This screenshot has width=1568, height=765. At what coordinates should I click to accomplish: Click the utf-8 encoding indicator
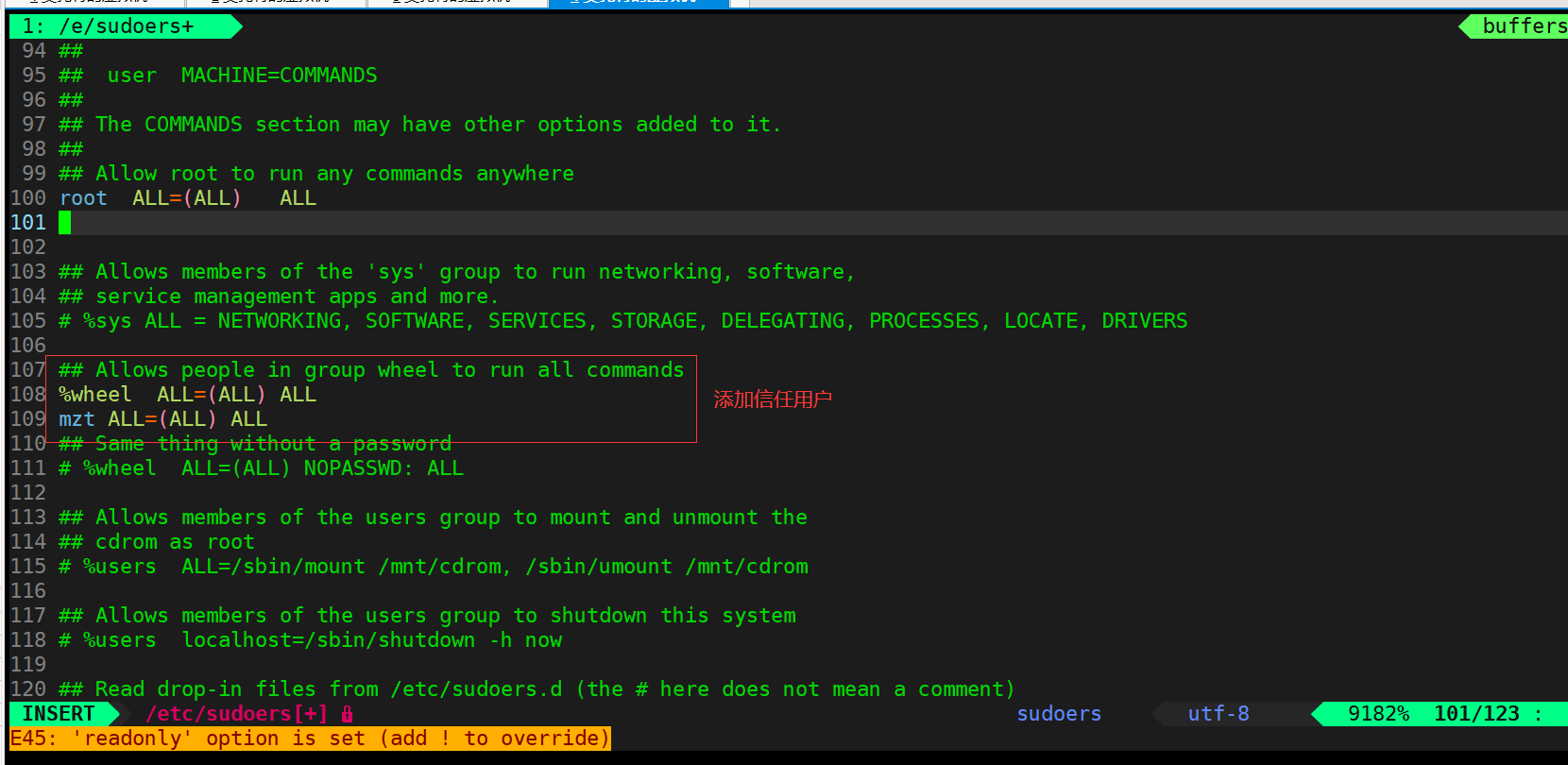1219,714
